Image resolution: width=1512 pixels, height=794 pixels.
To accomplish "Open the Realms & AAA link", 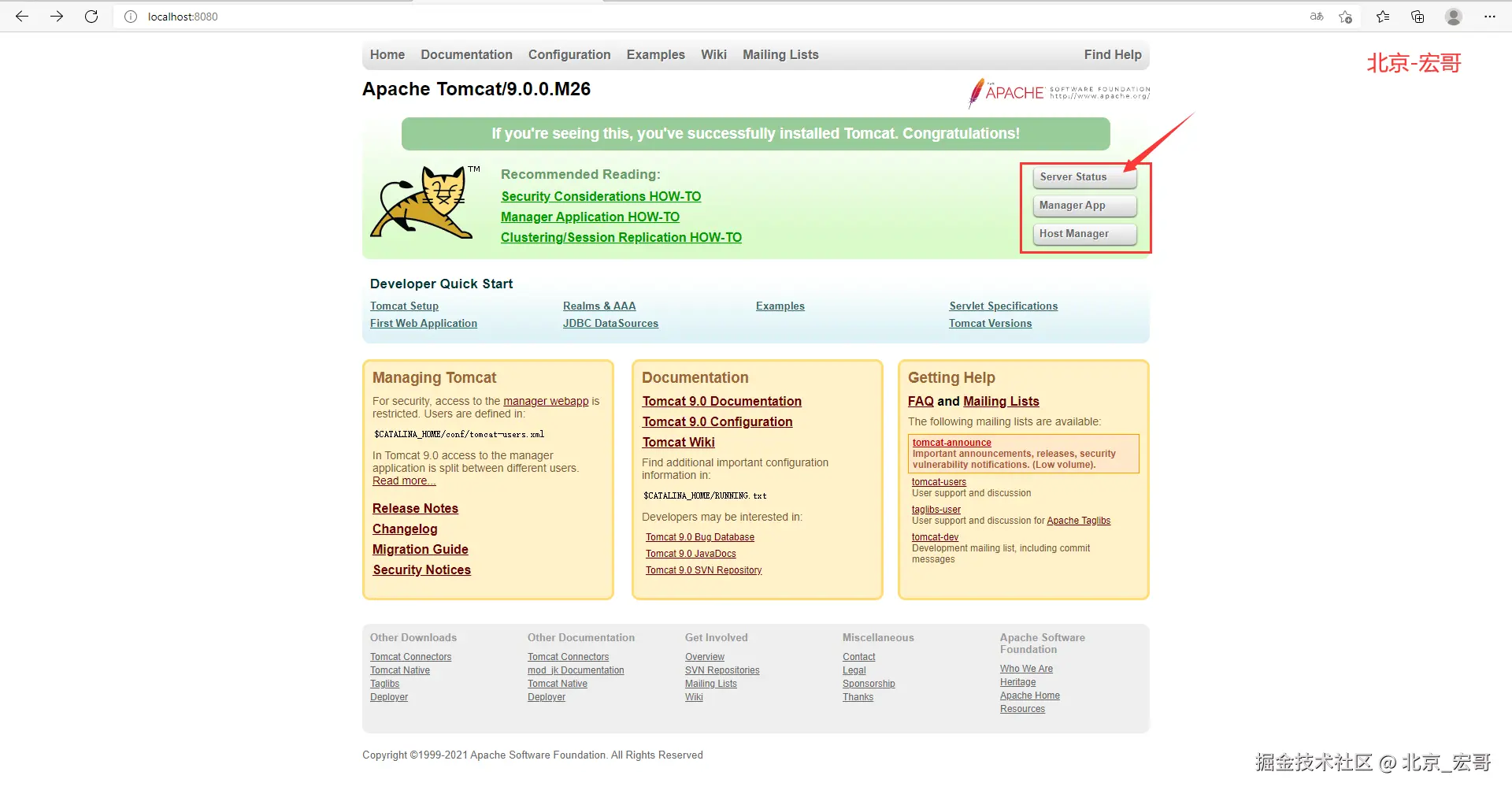I will click(x=599, y=306).
